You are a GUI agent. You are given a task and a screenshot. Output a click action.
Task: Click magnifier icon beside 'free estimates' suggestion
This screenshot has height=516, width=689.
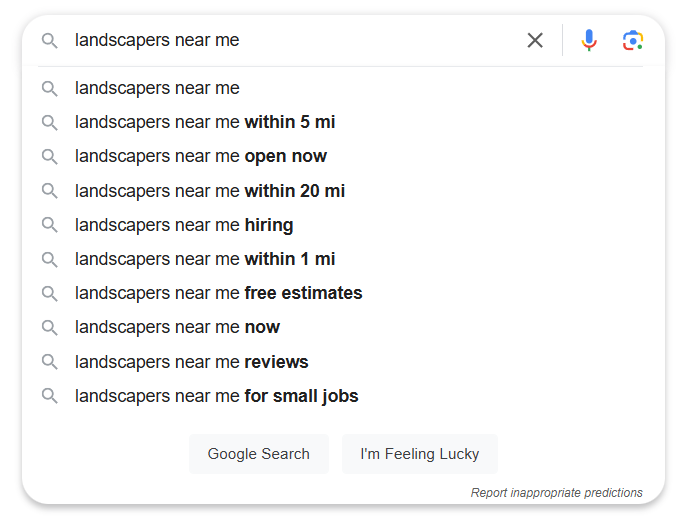pos(50,294)
